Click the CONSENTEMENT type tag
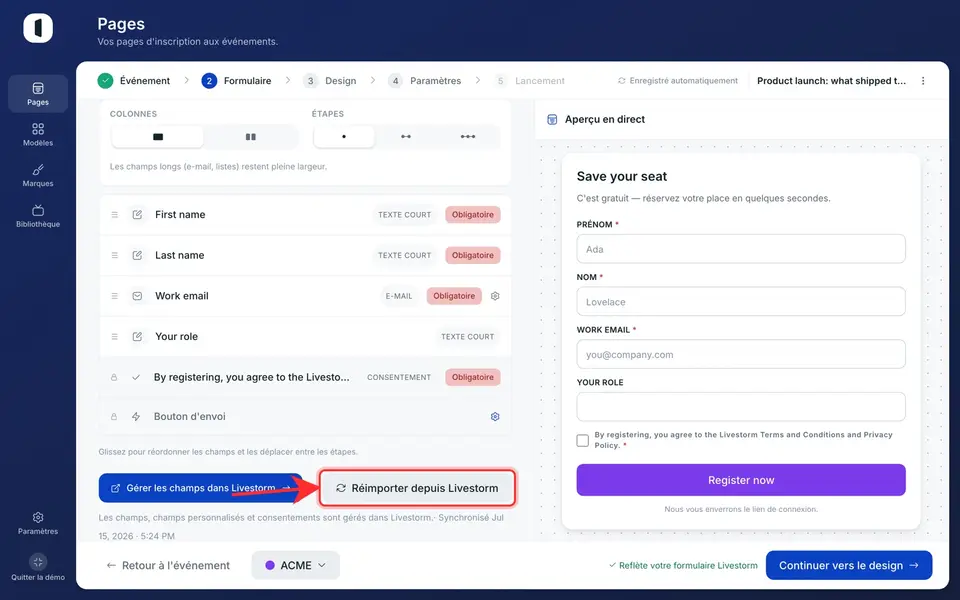The image size is (960, 600). 399,377
